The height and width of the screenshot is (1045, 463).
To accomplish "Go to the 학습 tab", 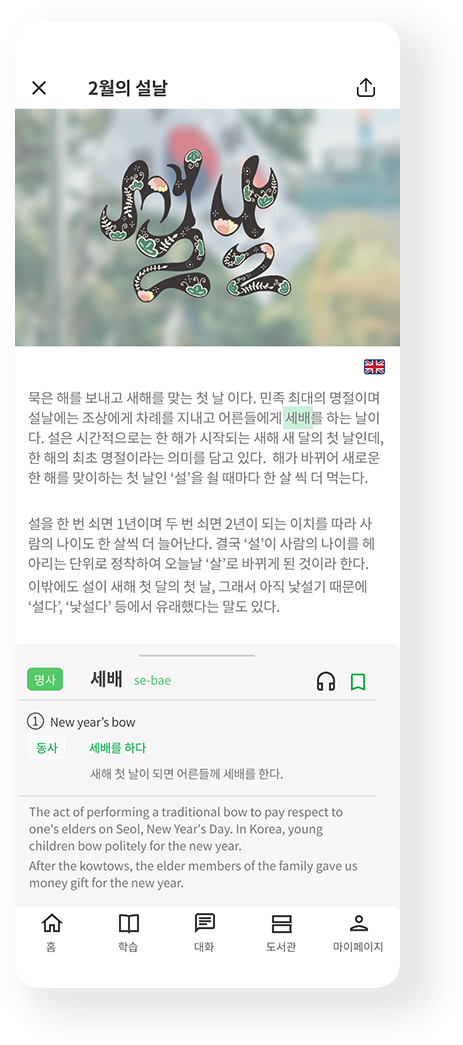I will (x=128, y=932).
